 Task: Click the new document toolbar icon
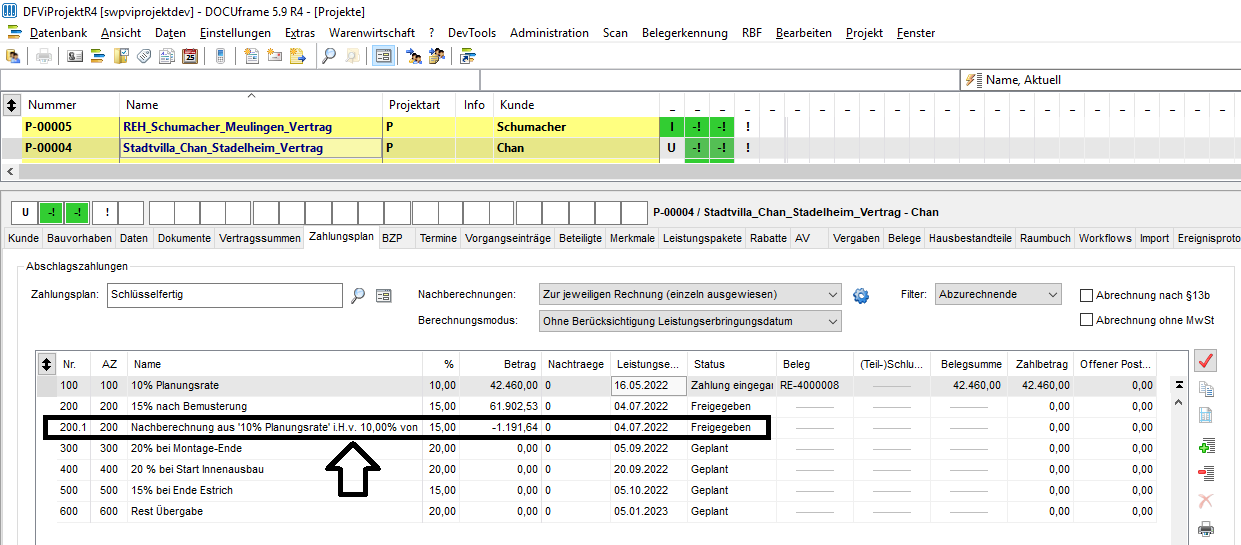point(252,56)
